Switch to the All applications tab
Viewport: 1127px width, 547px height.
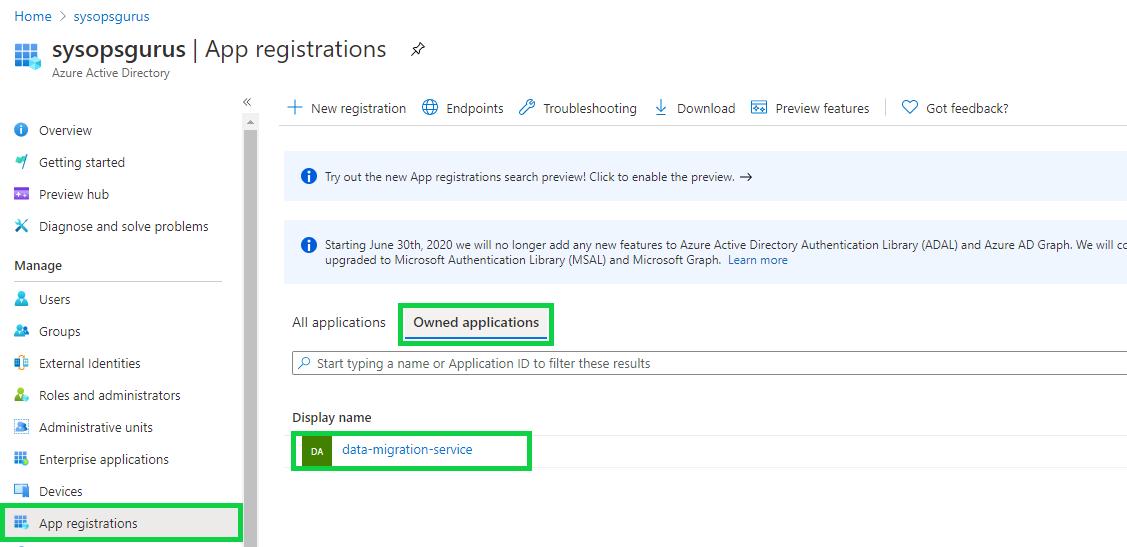coord(339,323)
